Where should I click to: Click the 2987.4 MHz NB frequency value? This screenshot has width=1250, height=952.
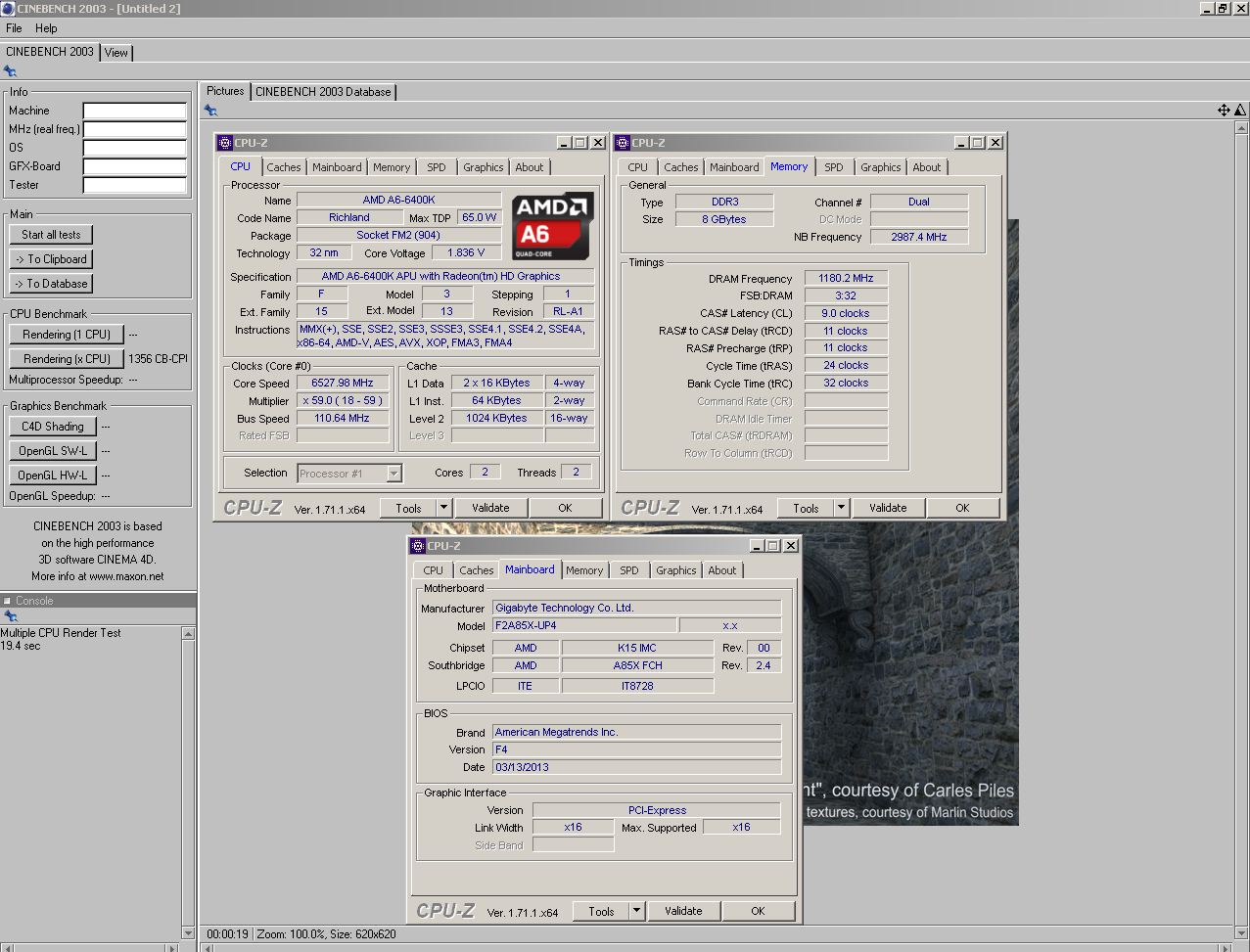pyautogui.click(x=919, y=237)
